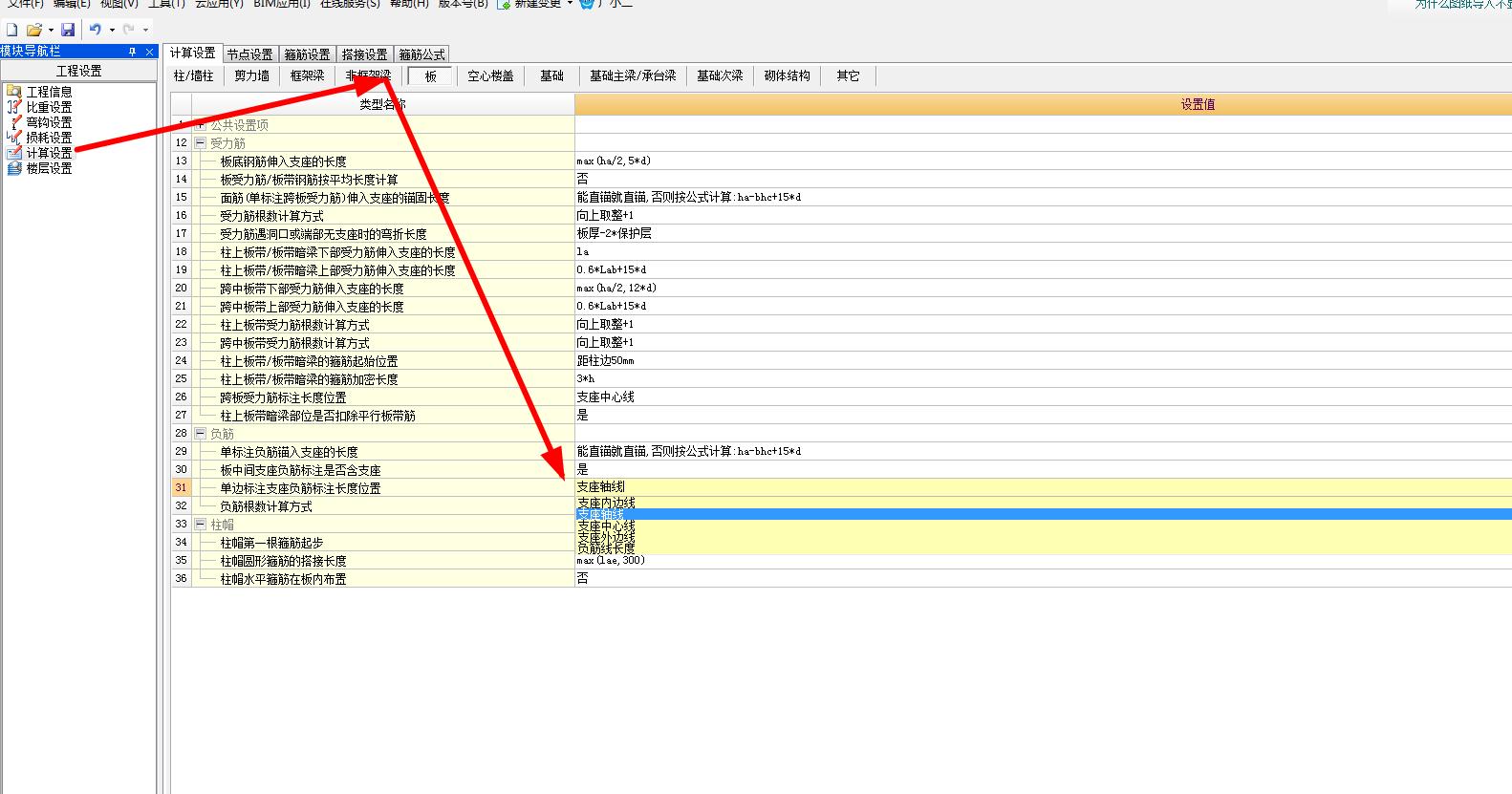Viewport: 1512px width, 794px height.
Task: Open the Undo history dropdown arrow
Action: [112, 30]
